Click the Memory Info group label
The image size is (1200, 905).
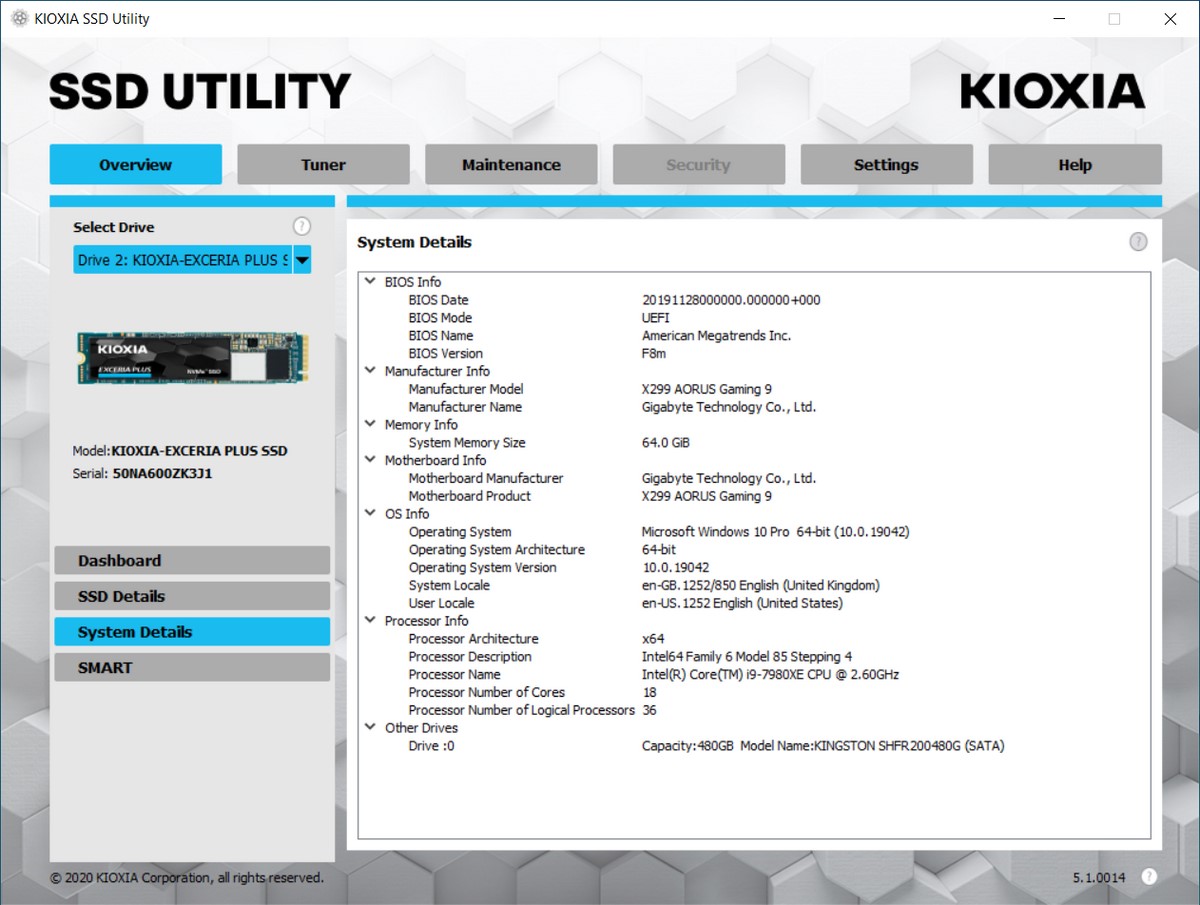[x=421, y=425]
